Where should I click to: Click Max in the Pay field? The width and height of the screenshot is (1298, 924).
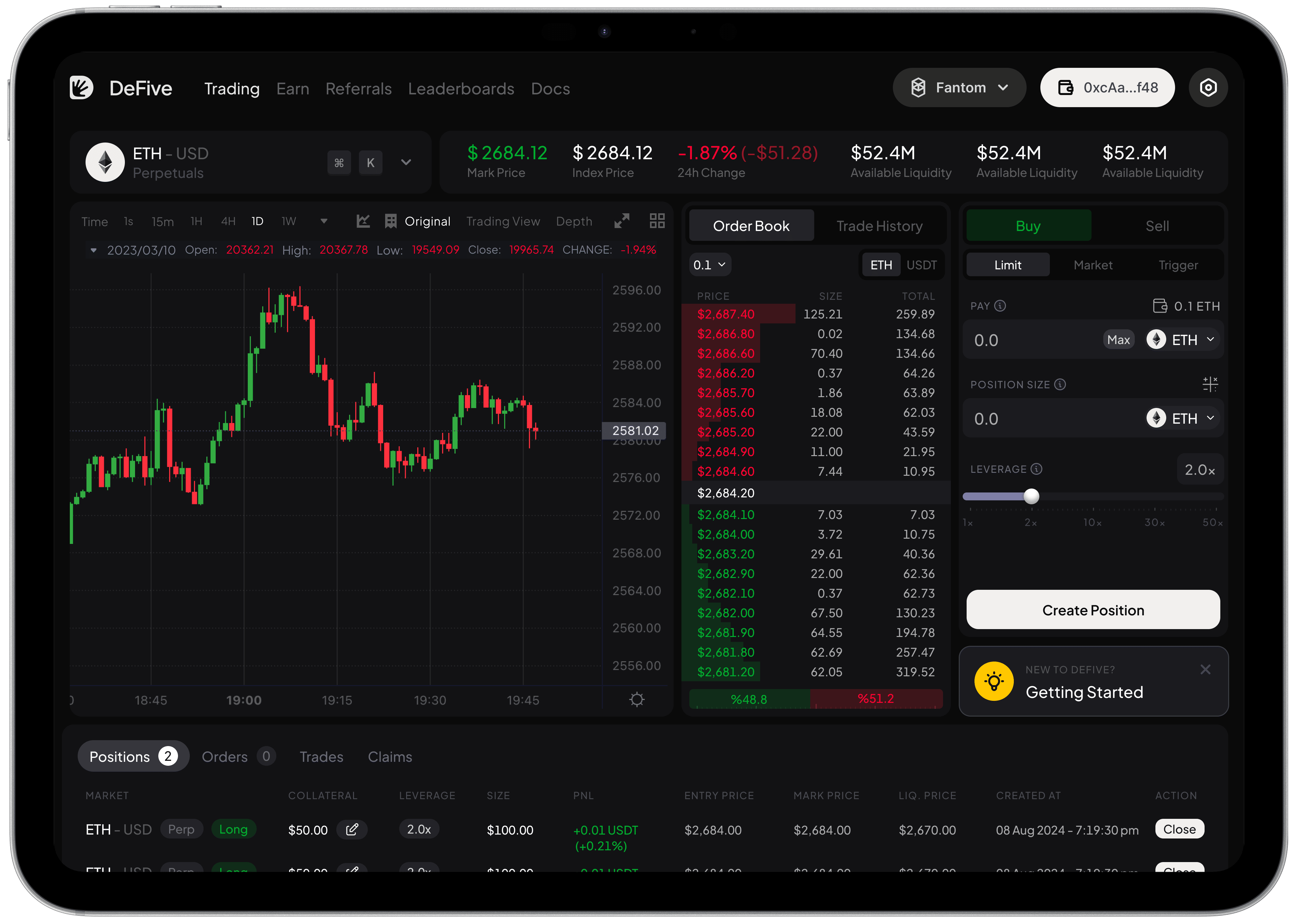point(1118,340)
